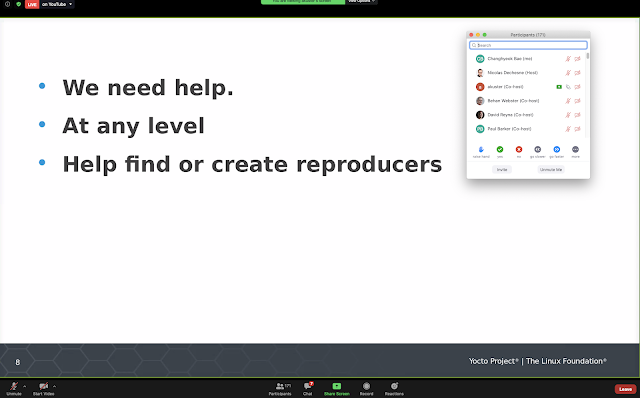Click the 'At any level' slide bullet text

133,126
